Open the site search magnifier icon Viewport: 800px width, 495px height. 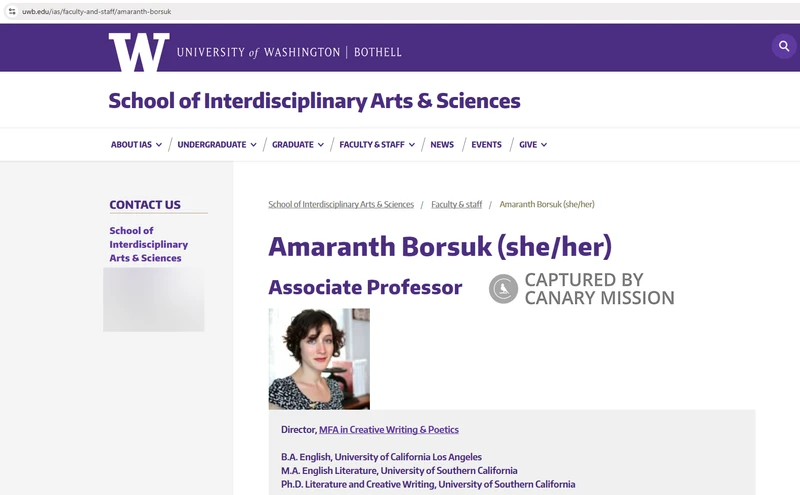pos(784,46)
